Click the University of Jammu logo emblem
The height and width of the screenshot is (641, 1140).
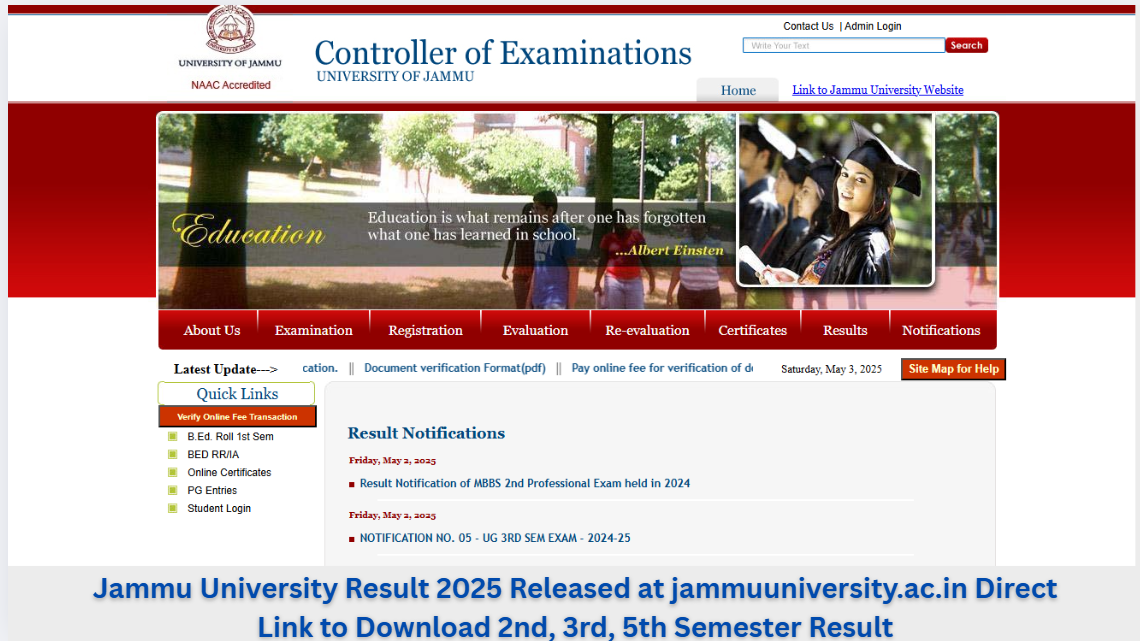point(230,29)
